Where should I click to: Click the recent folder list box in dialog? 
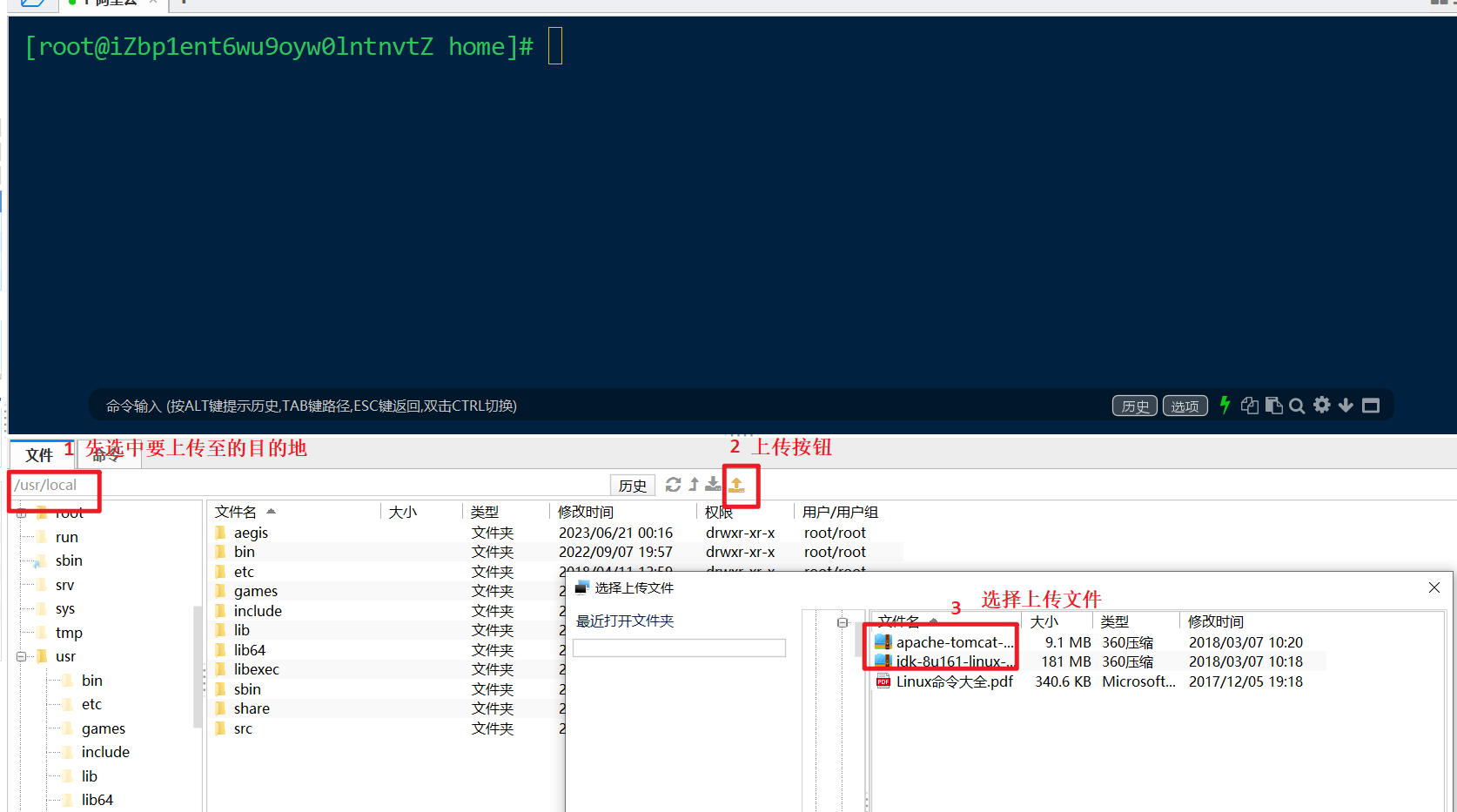(679, 648)
